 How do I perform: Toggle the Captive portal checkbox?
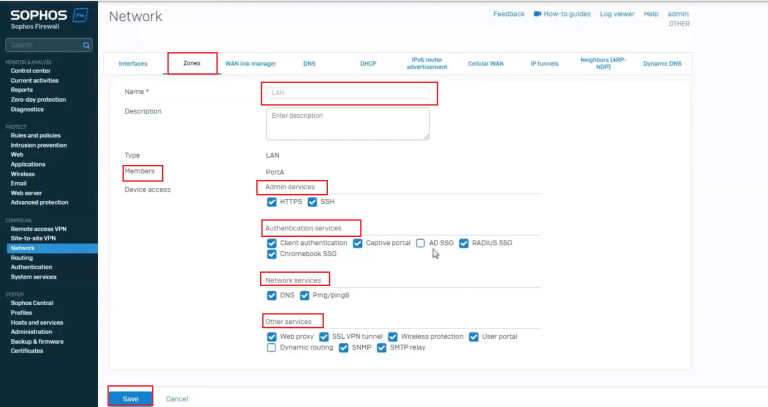click(358, 243)
